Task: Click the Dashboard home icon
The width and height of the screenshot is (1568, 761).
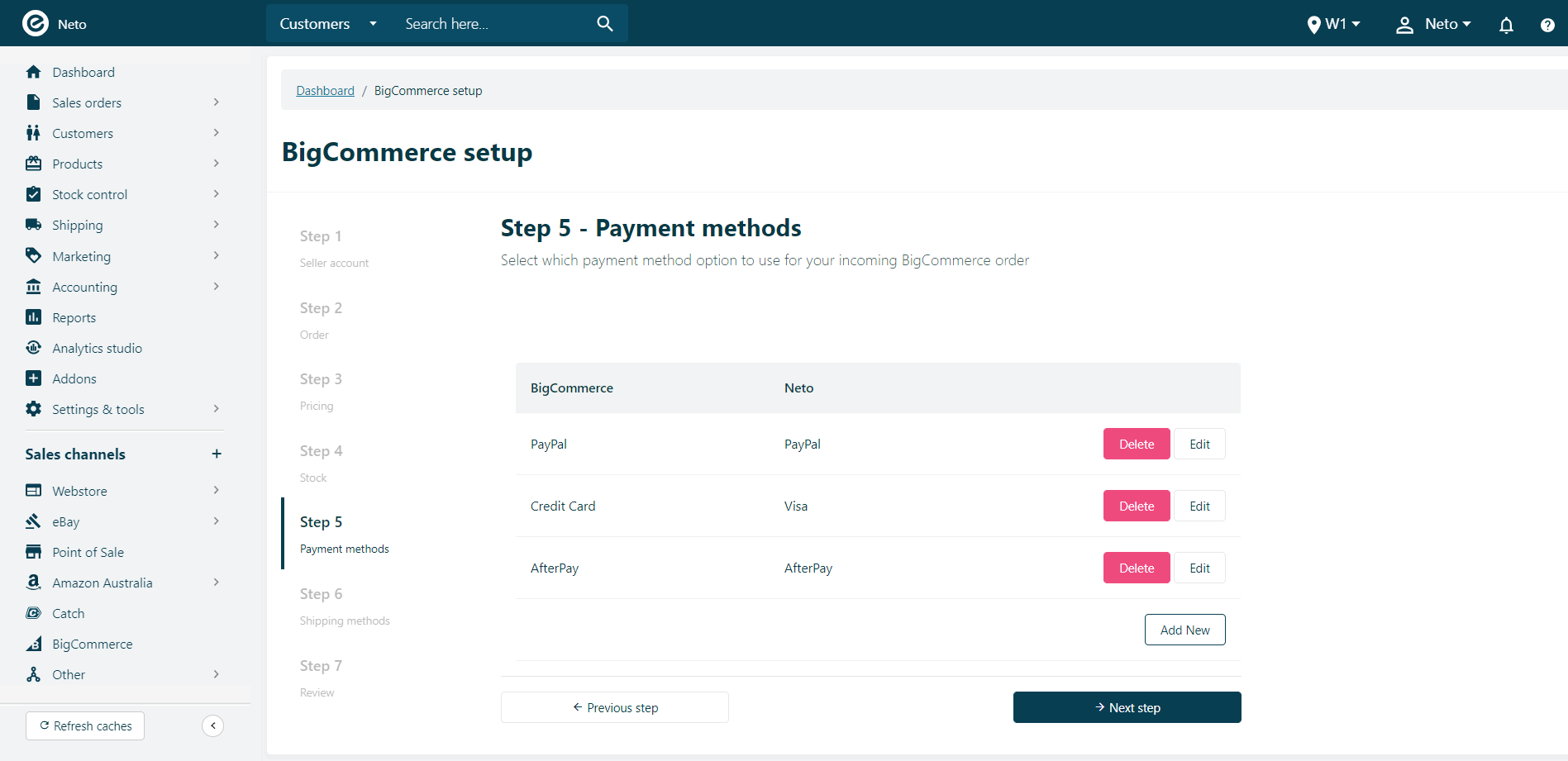Action: point(34,72)
